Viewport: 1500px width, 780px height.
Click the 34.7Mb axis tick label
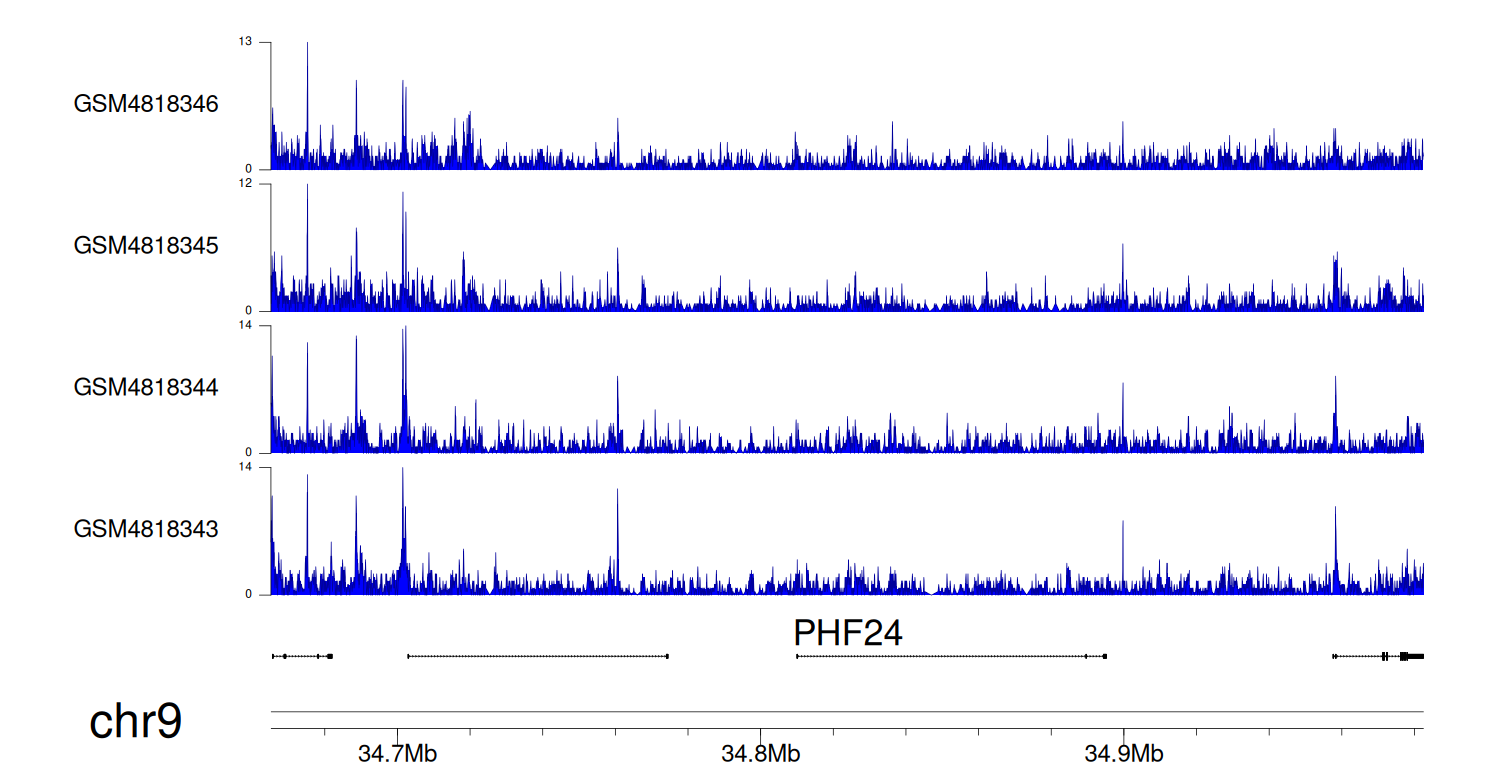point(397,753)
